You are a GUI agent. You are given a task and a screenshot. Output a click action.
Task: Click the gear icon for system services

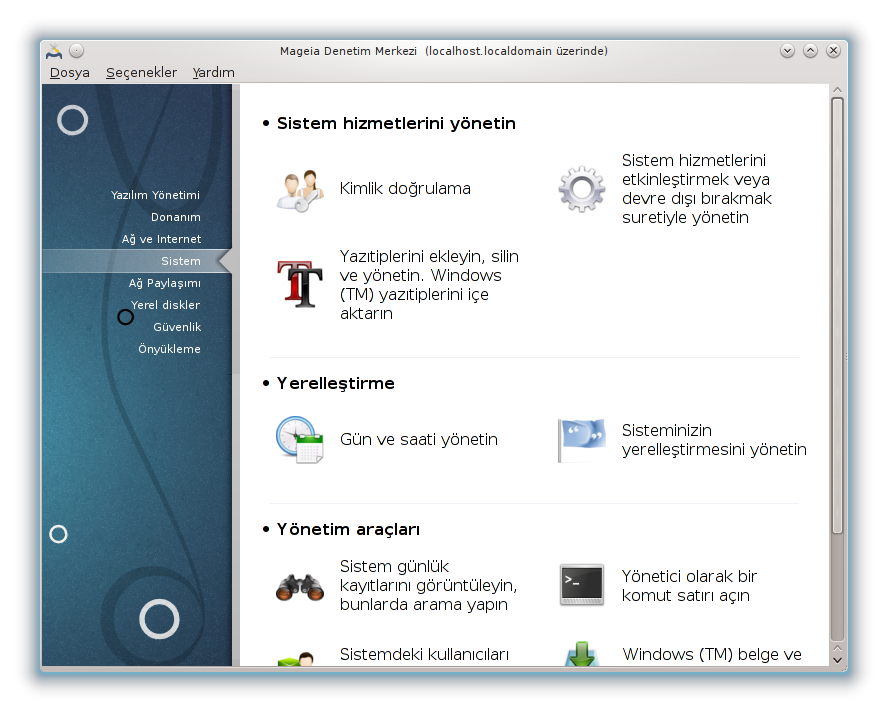(582, 189)
